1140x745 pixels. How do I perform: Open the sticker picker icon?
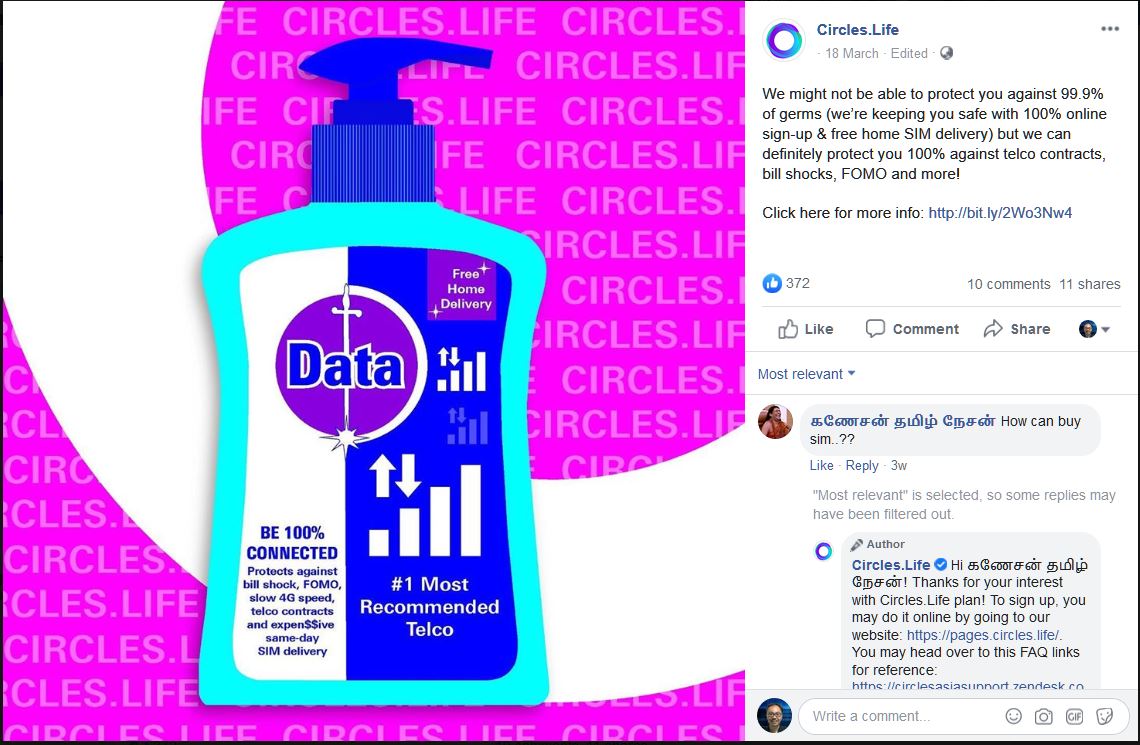(x=1104, y=717)
